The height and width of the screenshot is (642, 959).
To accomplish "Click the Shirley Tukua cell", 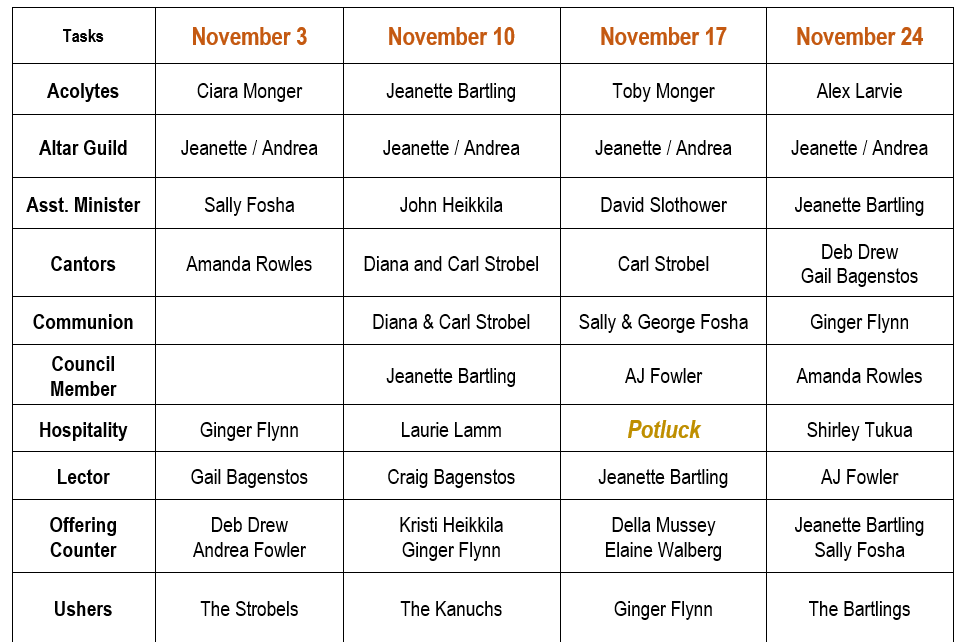I will [859, 429].
